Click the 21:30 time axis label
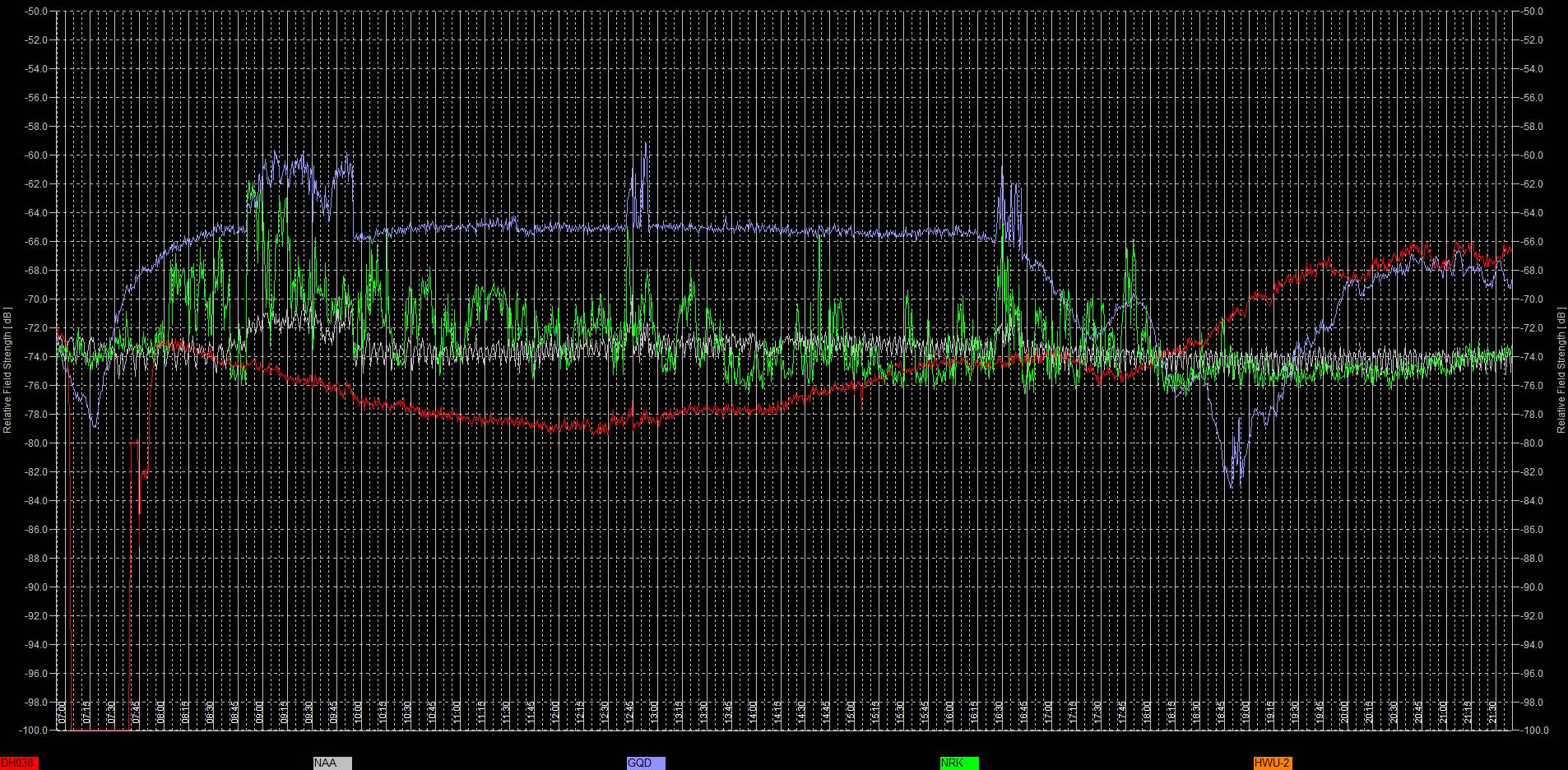The image size is (1568, 770). coord(1491,713)
